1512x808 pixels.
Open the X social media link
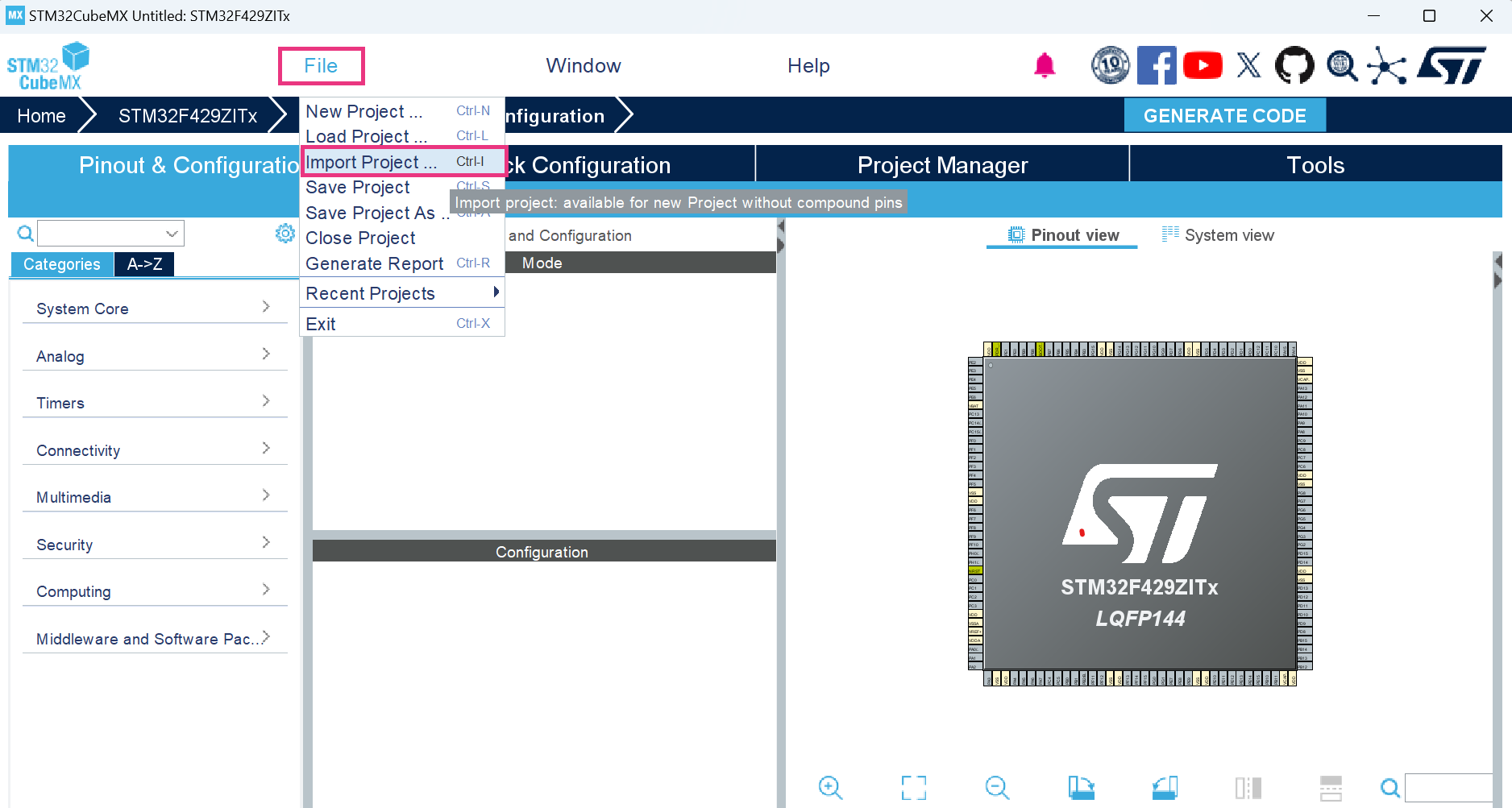click(x=1248, y=65)
